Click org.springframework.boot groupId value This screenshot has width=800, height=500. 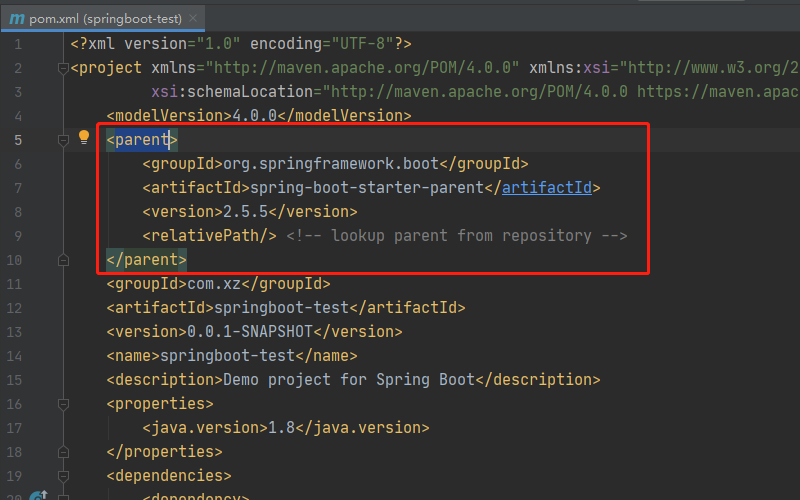[x=331, y=164]
